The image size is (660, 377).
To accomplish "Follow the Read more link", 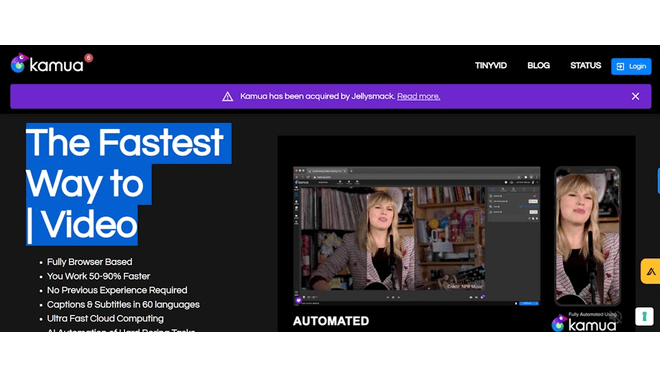I will 418,96.
